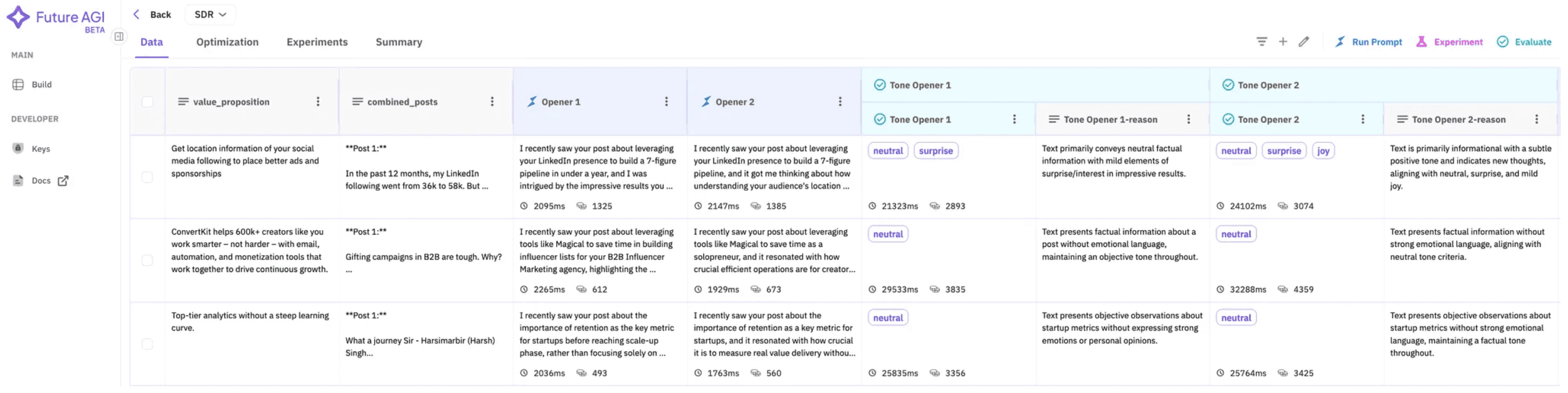
Task: Open Tone Opener 1-reason column options menu
Action: 1189,119
